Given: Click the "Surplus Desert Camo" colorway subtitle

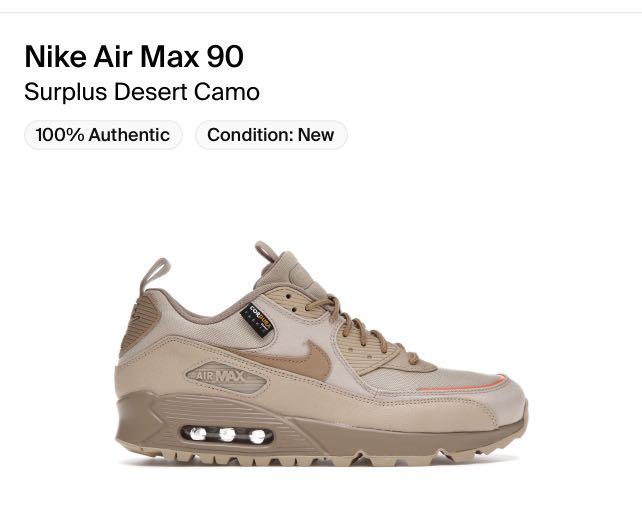Looking at the screenshot, I should pyautogui.click(x=142, y=92).
